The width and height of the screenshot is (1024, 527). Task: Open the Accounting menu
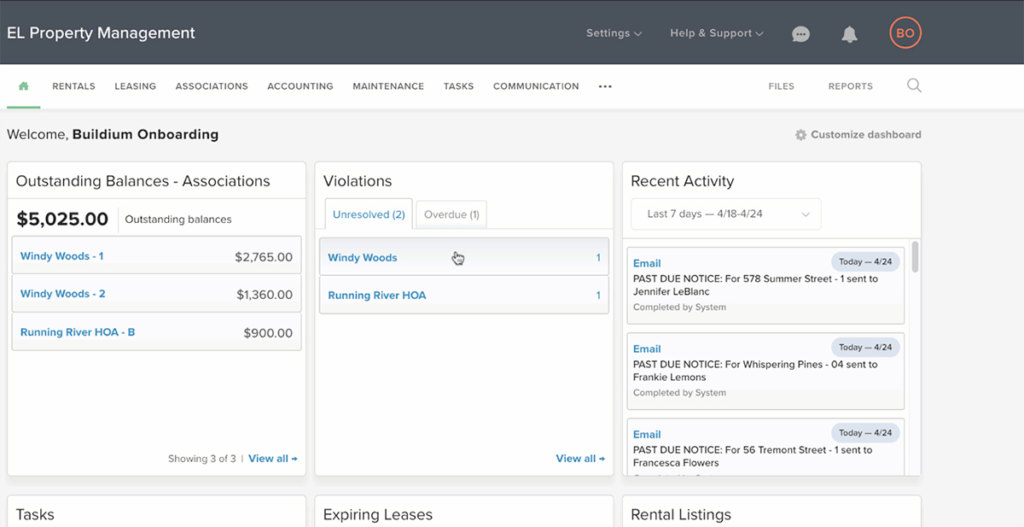(x=300, y=87)
